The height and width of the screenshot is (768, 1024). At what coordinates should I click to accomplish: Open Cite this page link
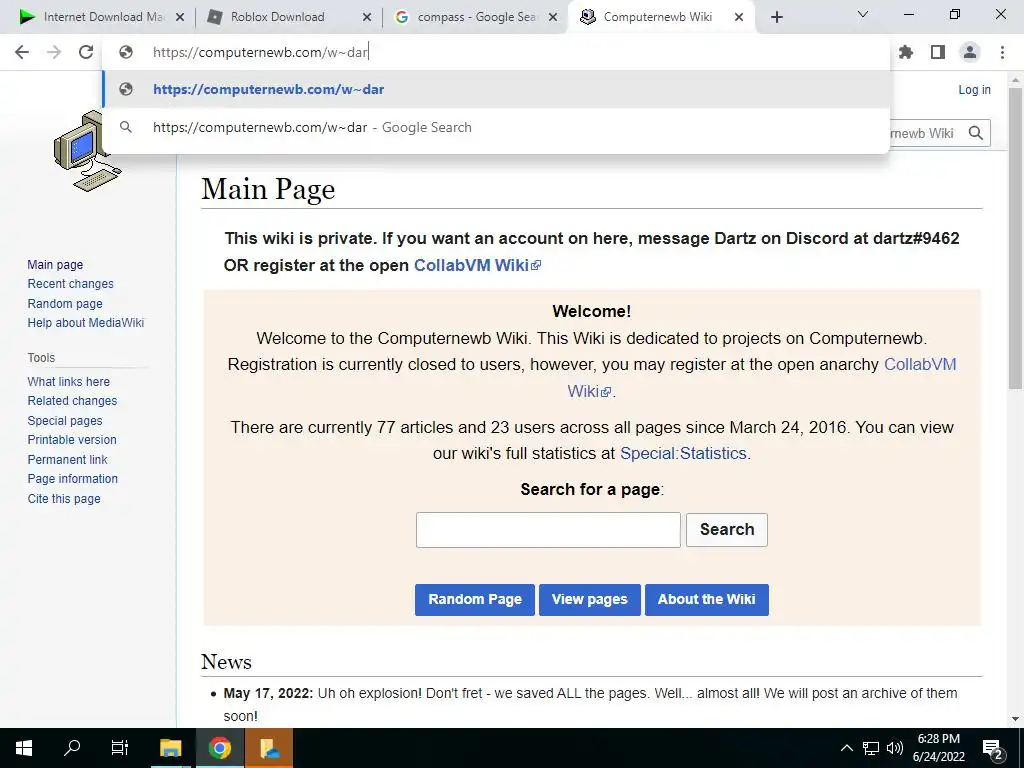coord(64,498)
